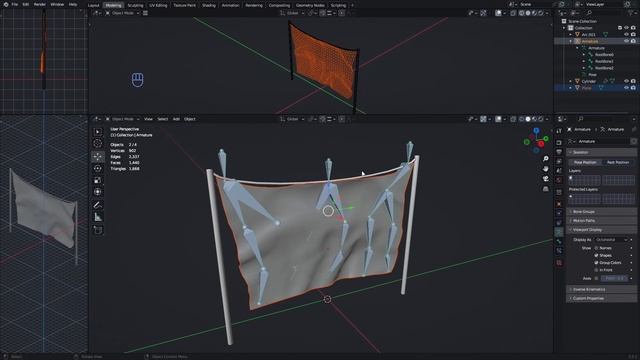The image size is (640, 360).
Task: Toggle the Shapes display checkbox
Action: click(596, 255)
